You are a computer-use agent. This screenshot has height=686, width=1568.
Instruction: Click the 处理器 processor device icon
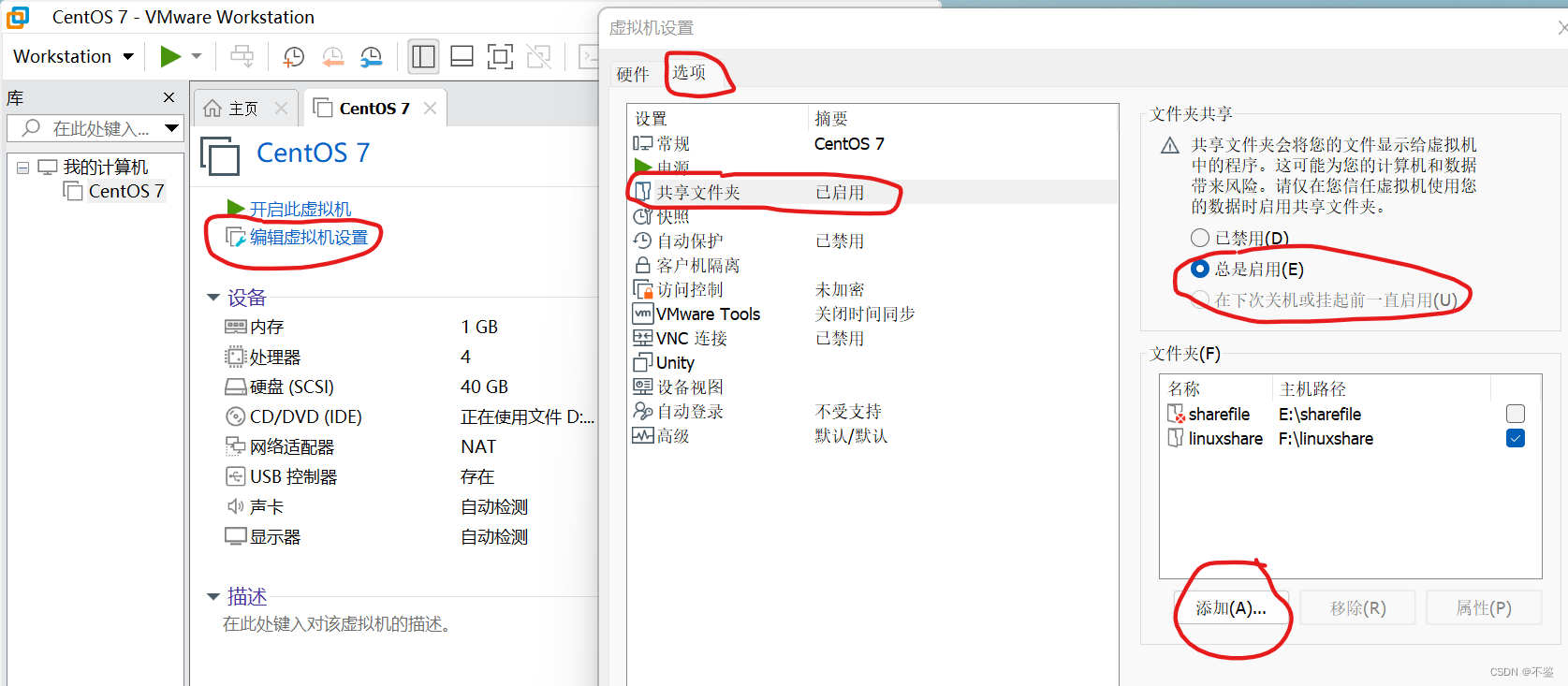coord(235,357)
